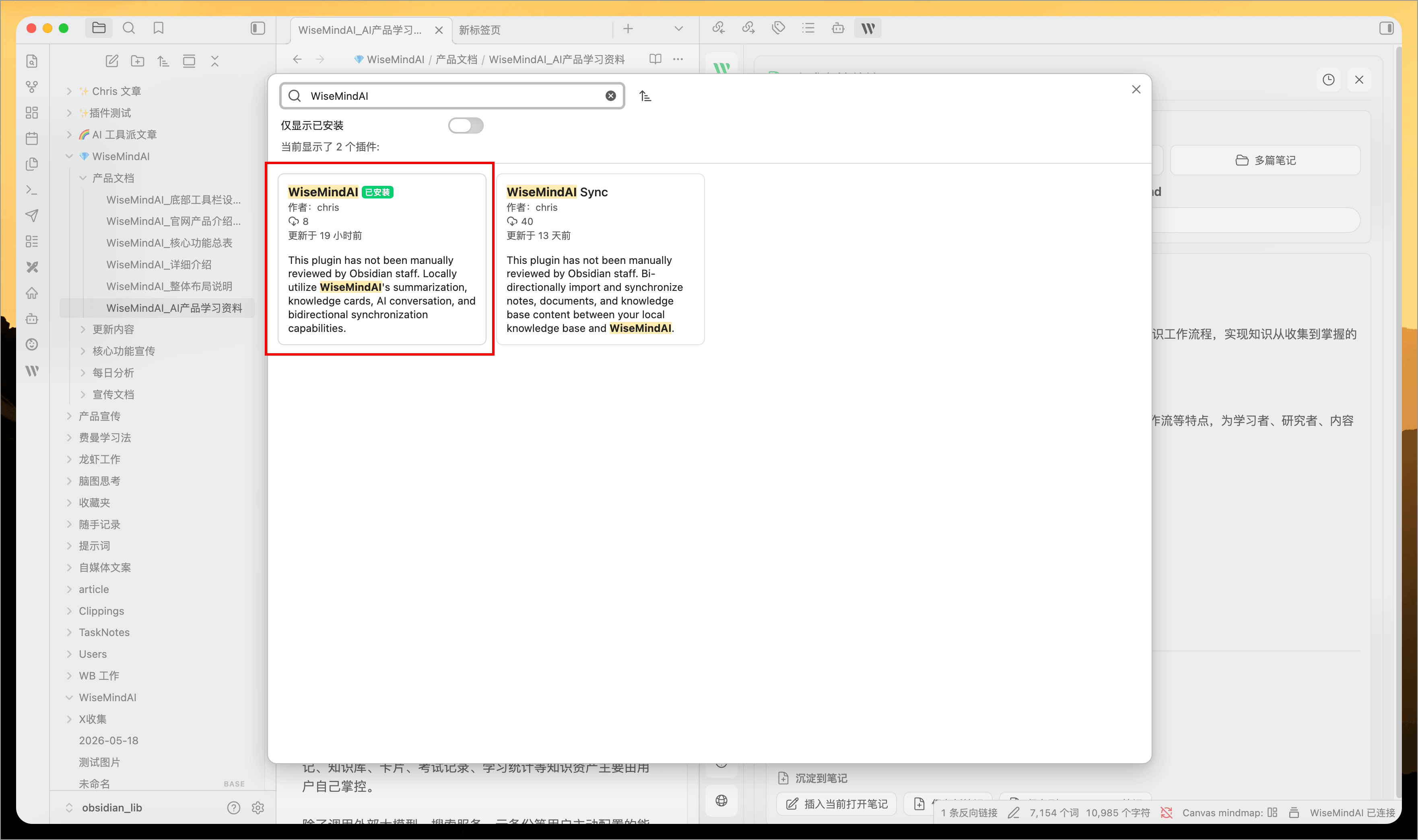Image resolution: width=1418 pixels, height=840 pixels.
Task: Toggle the 仅显示已安装 switch
Action: pyautogui.click(x=465, y=125)
